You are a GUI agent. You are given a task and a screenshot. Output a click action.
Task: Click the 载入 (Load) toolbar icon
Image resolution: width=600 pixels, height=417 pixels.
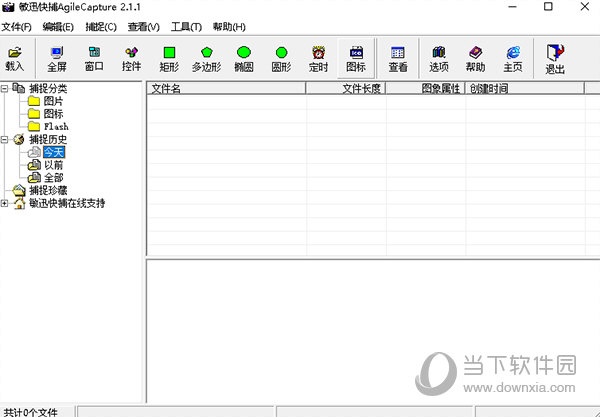[x=15, y=58]
